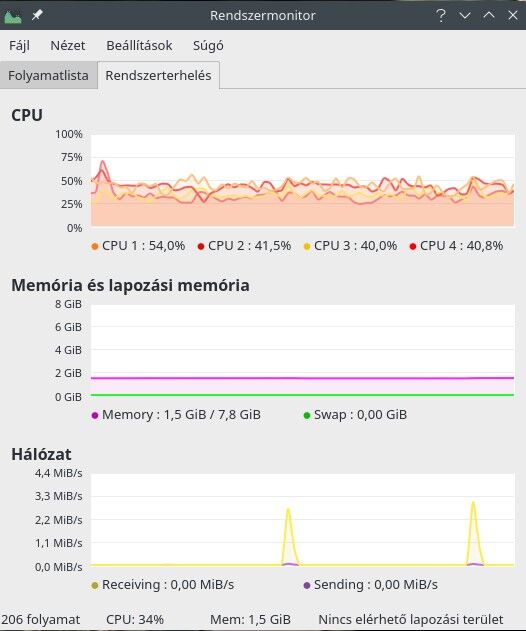Image resolution: width=526 pixels, height=631 pixels.
Task: Click the purple Memory legend dot
Action: (95, 415)
